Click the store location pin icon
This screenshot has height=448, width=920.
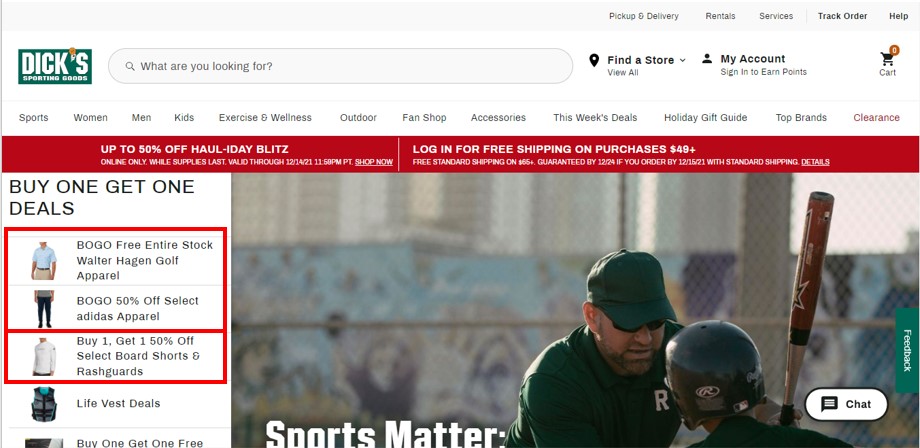594,60
